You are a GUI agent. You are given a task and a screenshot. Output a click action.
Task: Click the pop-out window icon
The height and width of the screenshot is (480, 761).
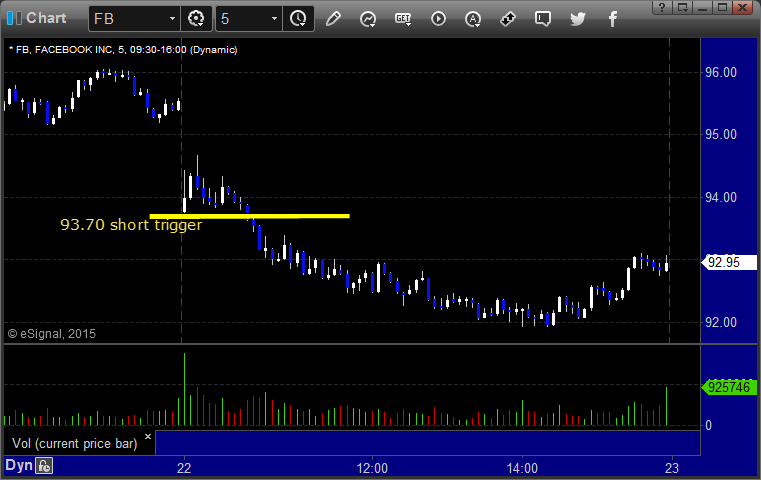tap(683, 7)
